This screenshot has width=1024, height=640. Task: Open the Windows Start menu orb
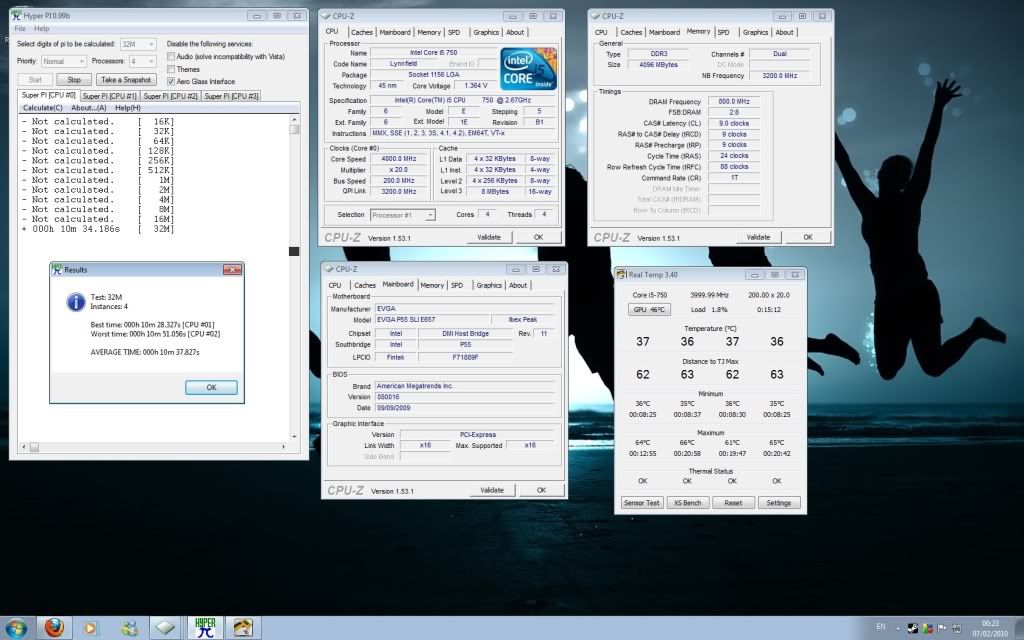[18, 627]
